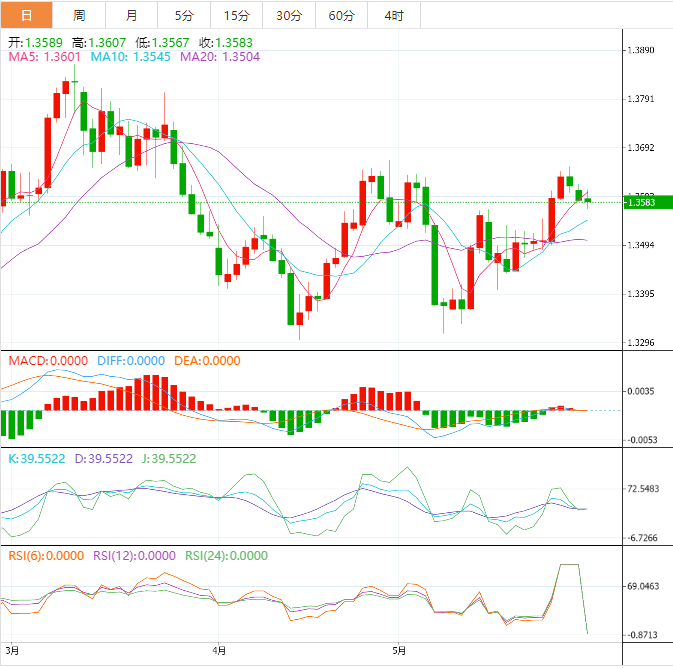Click the -0.8713 RSI axis label
The width and height of the screenshot is (673, 669).
tap(642, 636)
